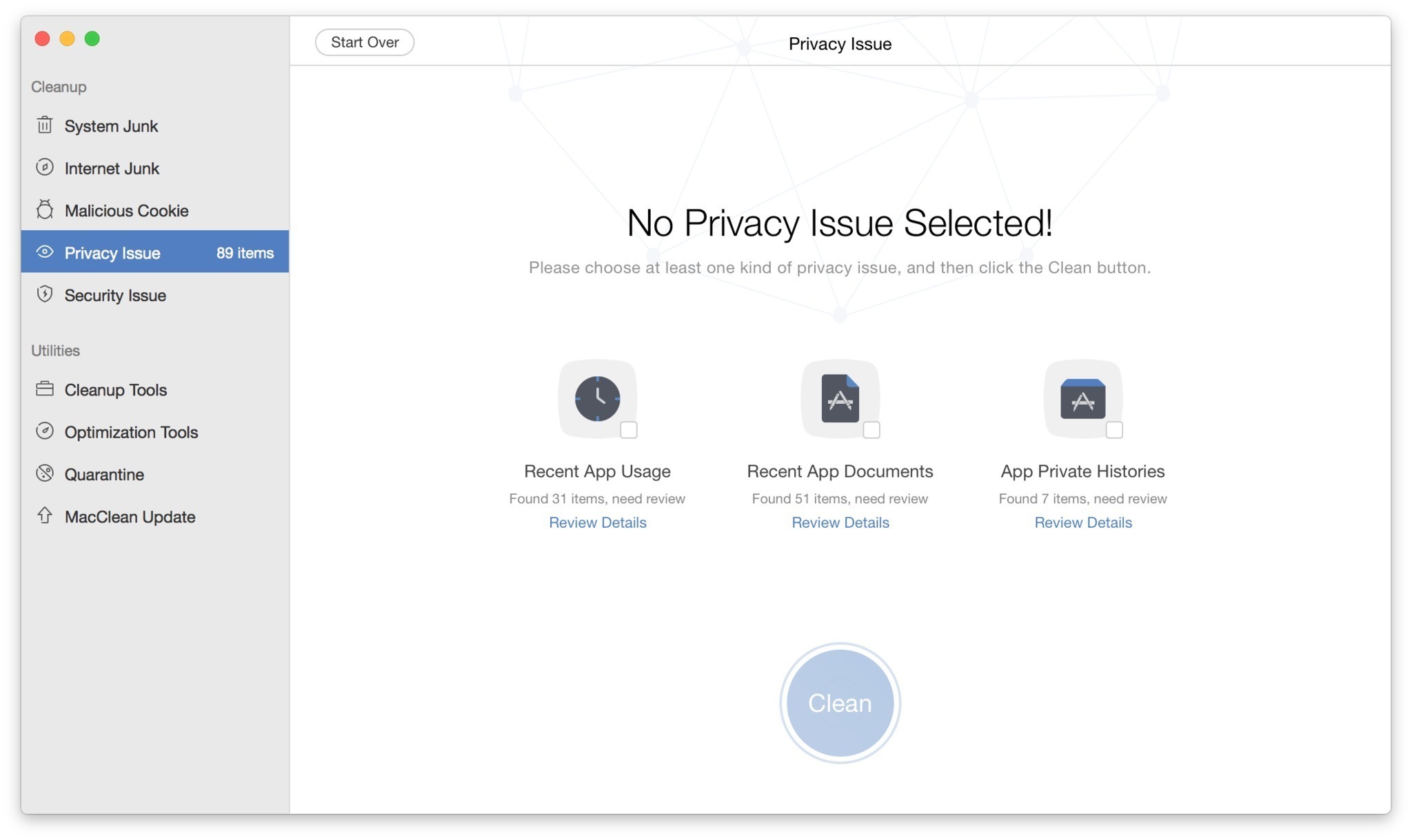Select the MacClean Update menu item
This screenshot has width=1412, height=840.
click(x=131, y=515)
